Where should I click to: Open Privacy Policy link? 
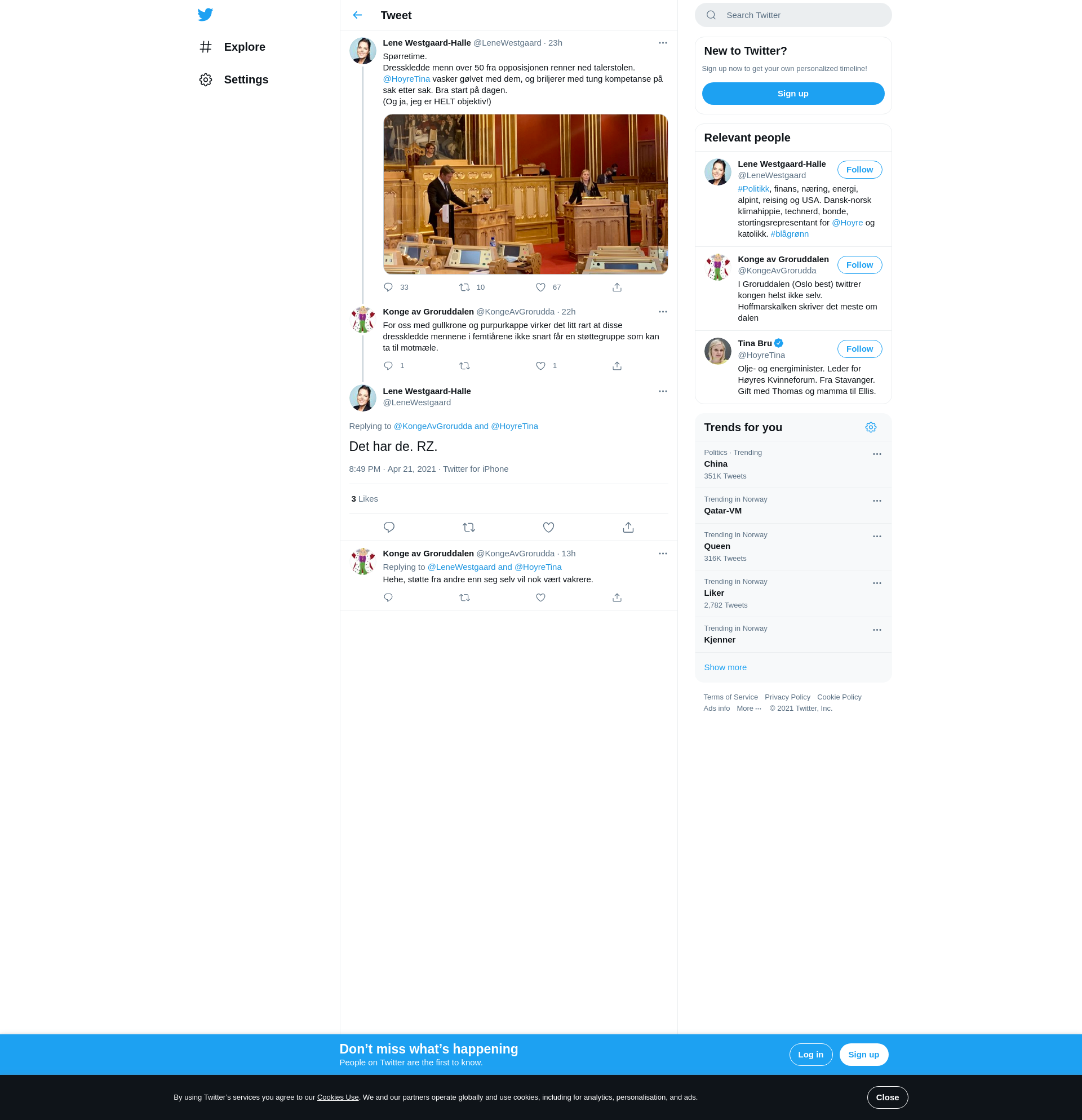(787, 697)
